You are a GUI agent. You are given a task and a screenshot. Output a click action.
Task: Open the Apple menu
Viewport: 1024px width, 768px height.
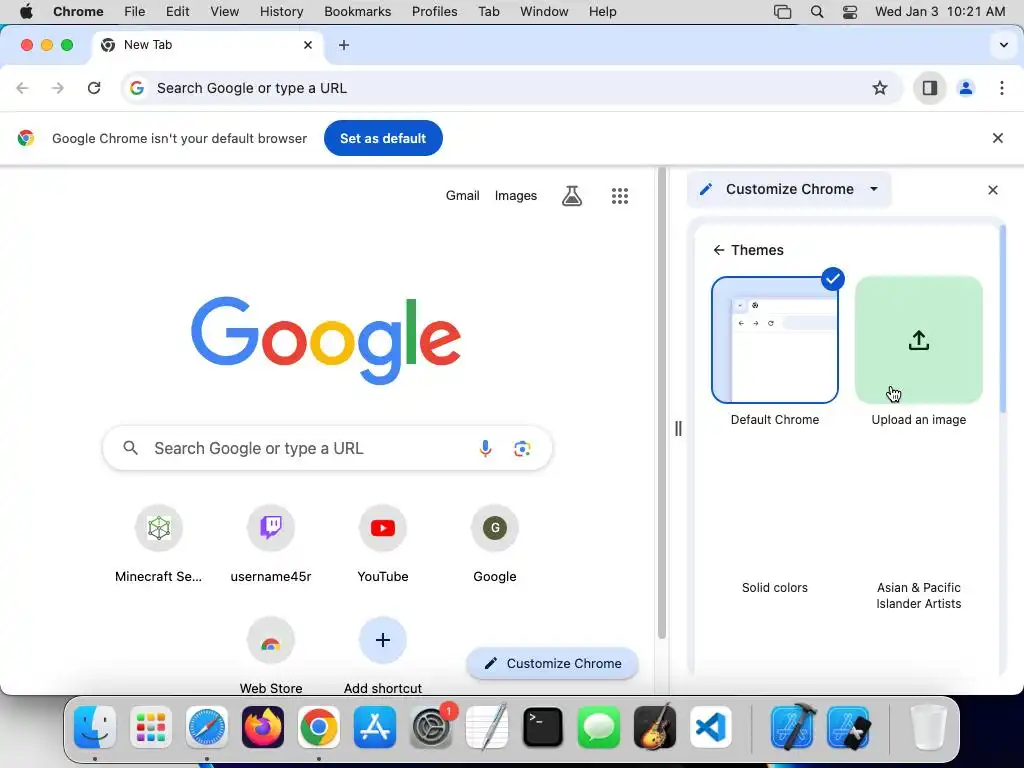point(26,11)
